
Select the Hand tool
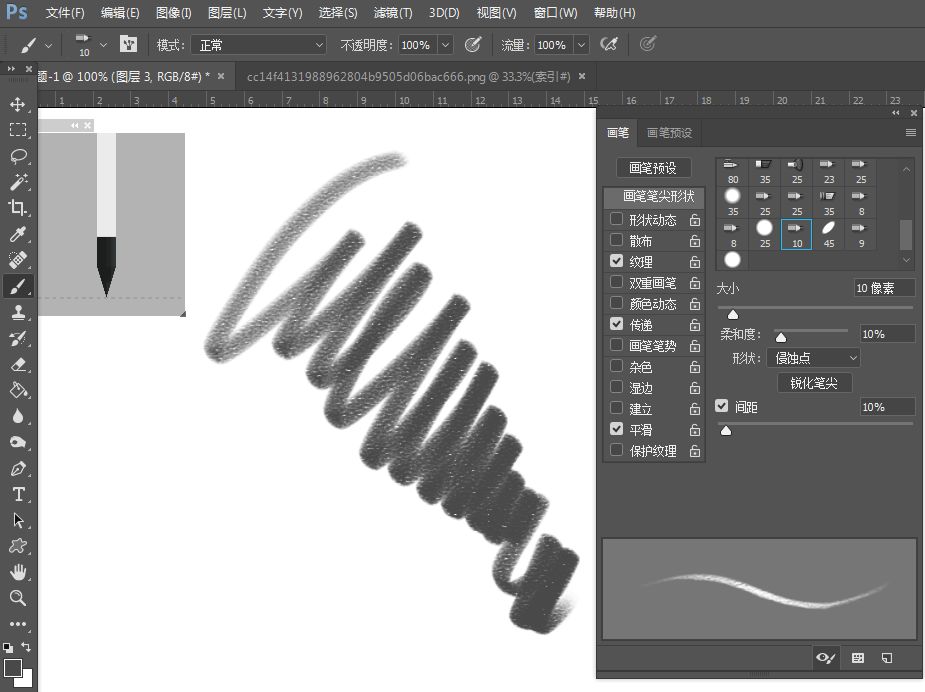coord(18,572)
